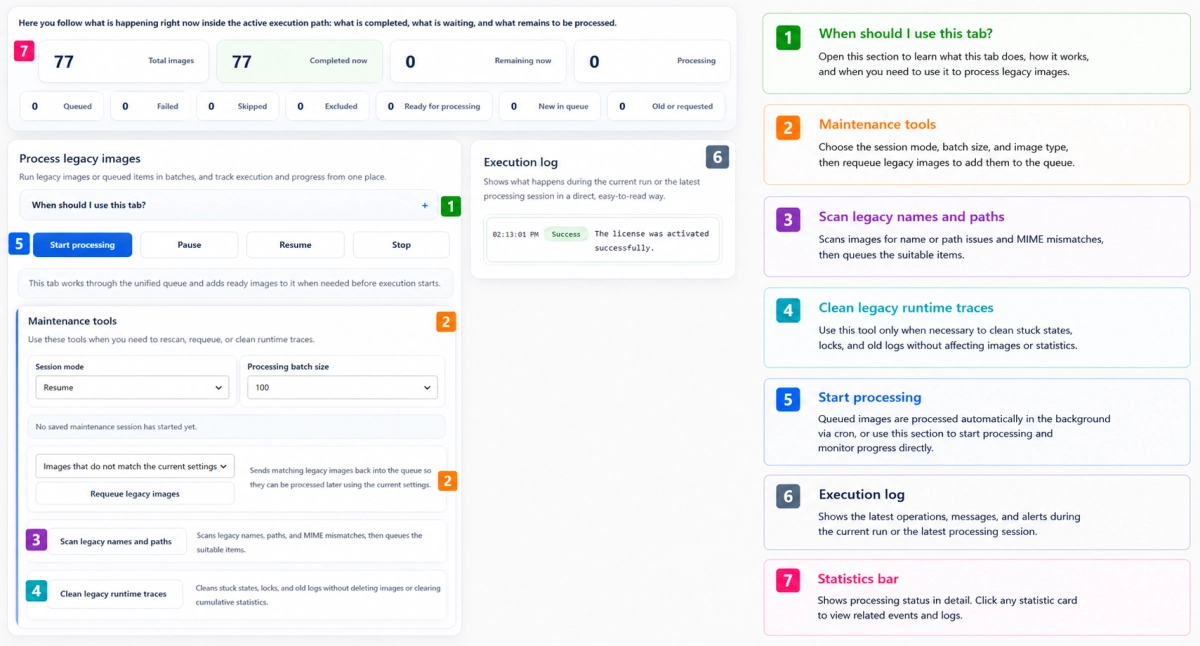The width and height of the screenshot is (1200, 646).
Task: Click the purple number 3 legend badge
Action: coord(788,220)
